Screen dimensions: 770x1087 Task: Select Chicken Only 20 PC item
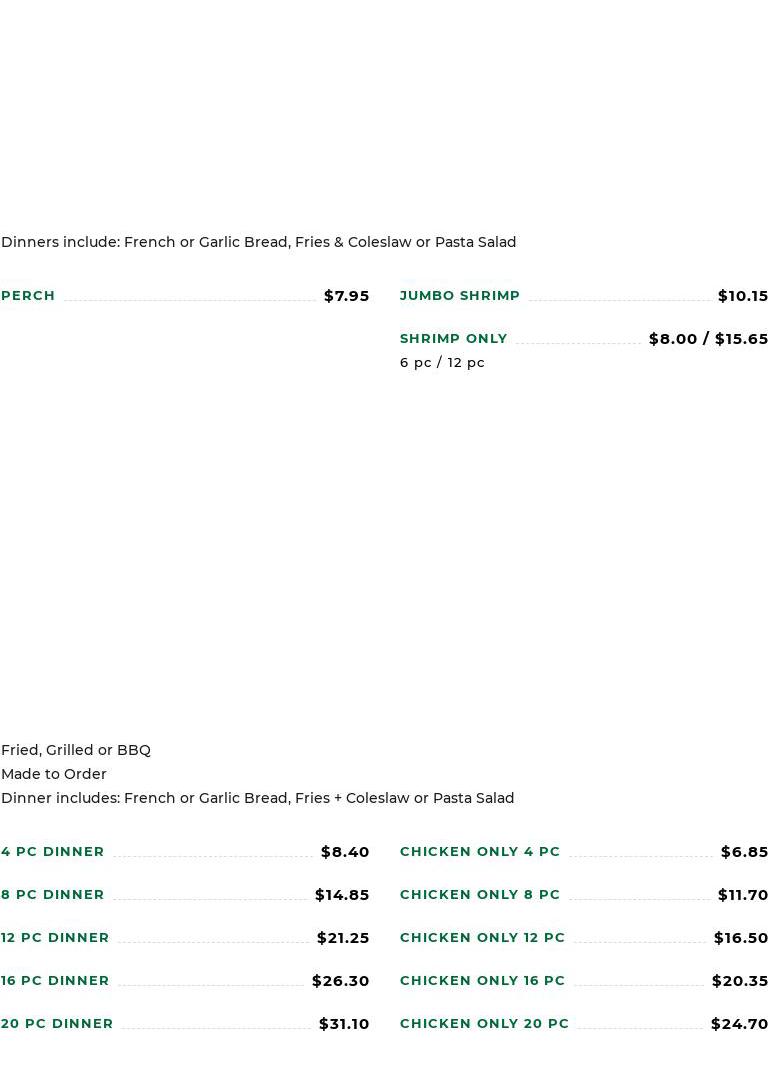tap(484, 1024)
